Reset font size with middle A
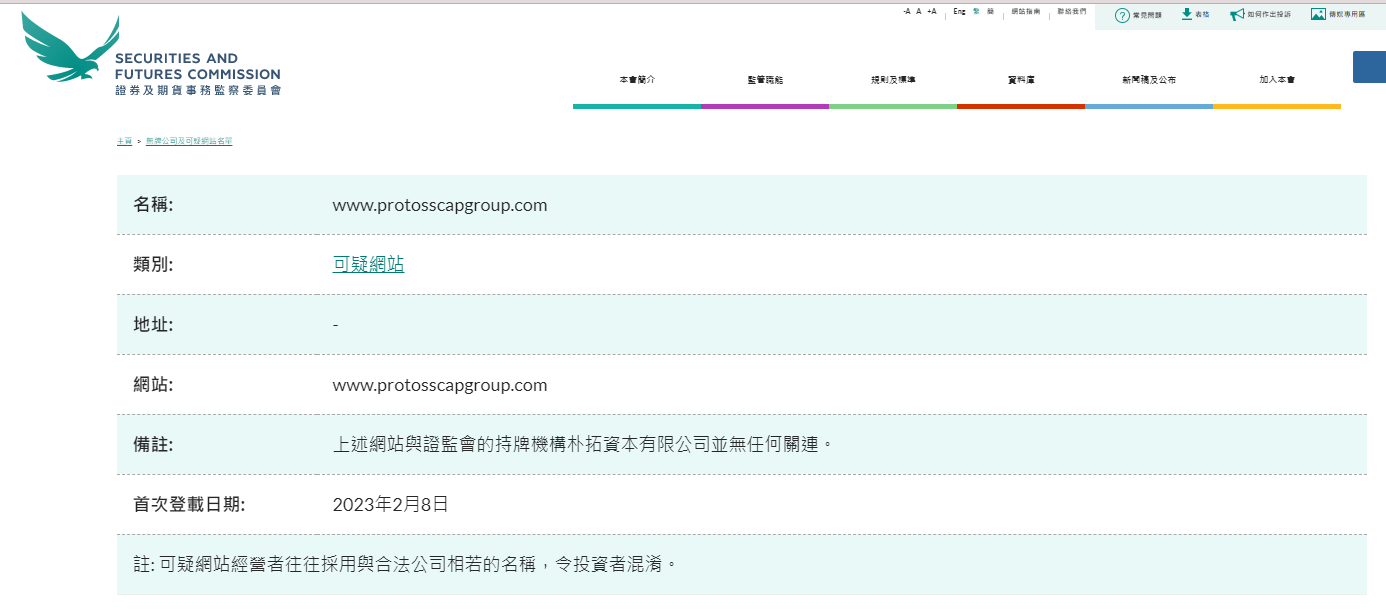Image resolution: width=1386 pixels, height=613 pixels. (x=919, y=11)
